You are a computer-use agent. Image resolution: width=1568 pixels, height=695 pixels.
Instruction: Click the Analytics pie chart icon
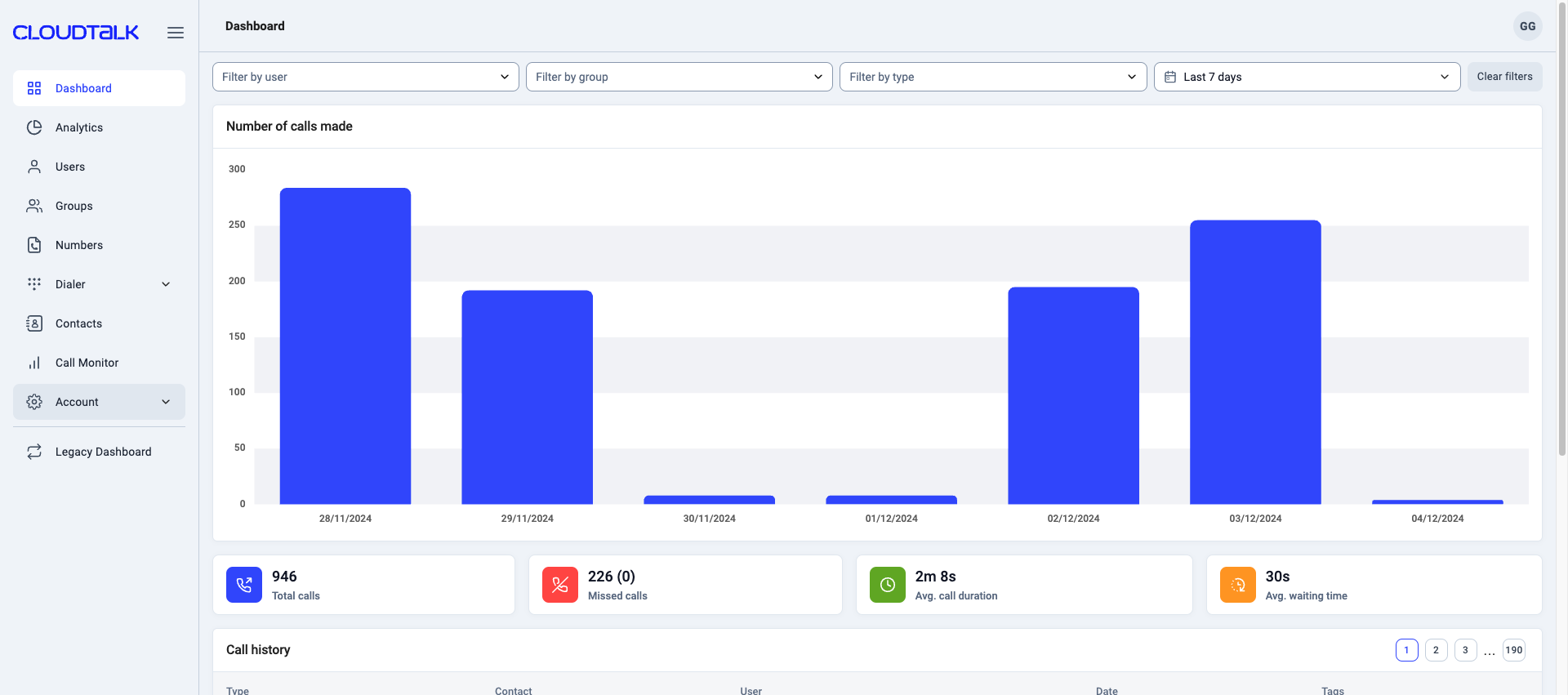coord(34,127)
